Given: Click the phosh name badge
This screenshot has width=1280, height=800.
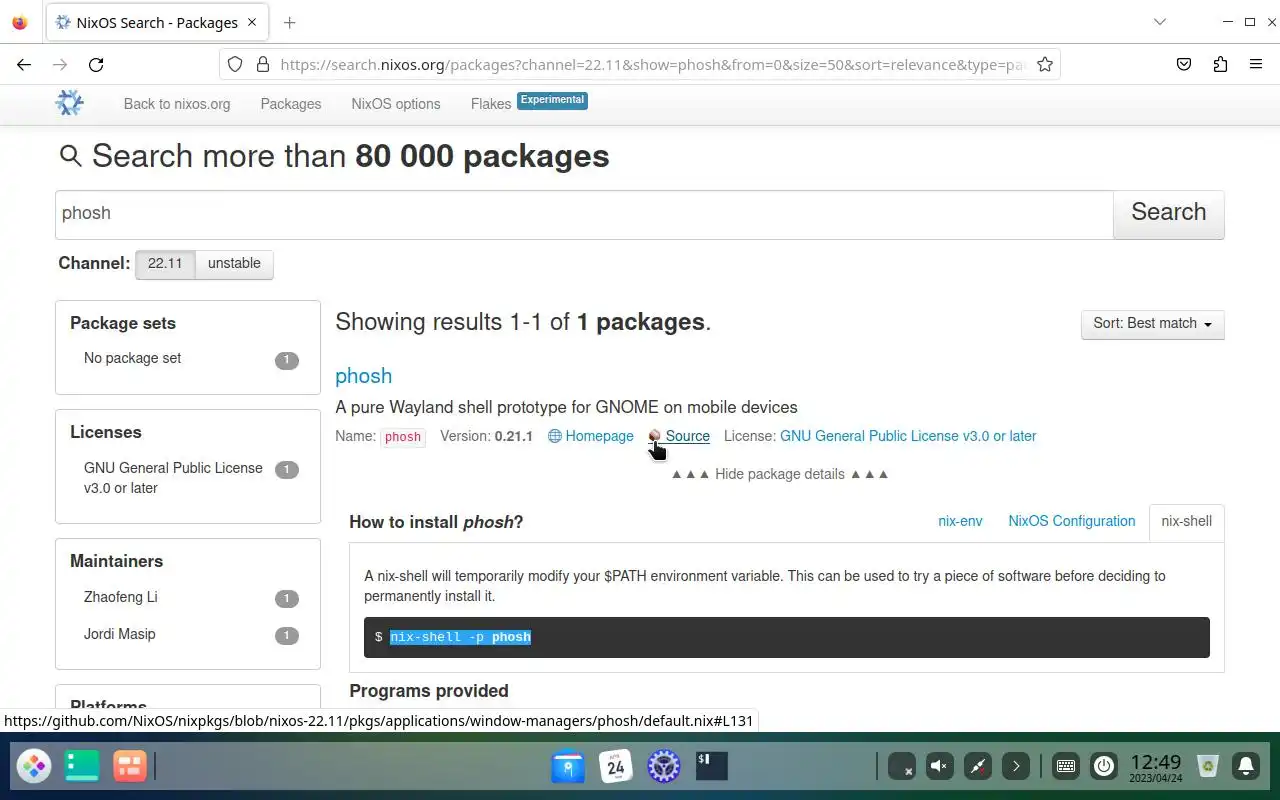Looking at the screenshot, I should (x=403, y=437).
